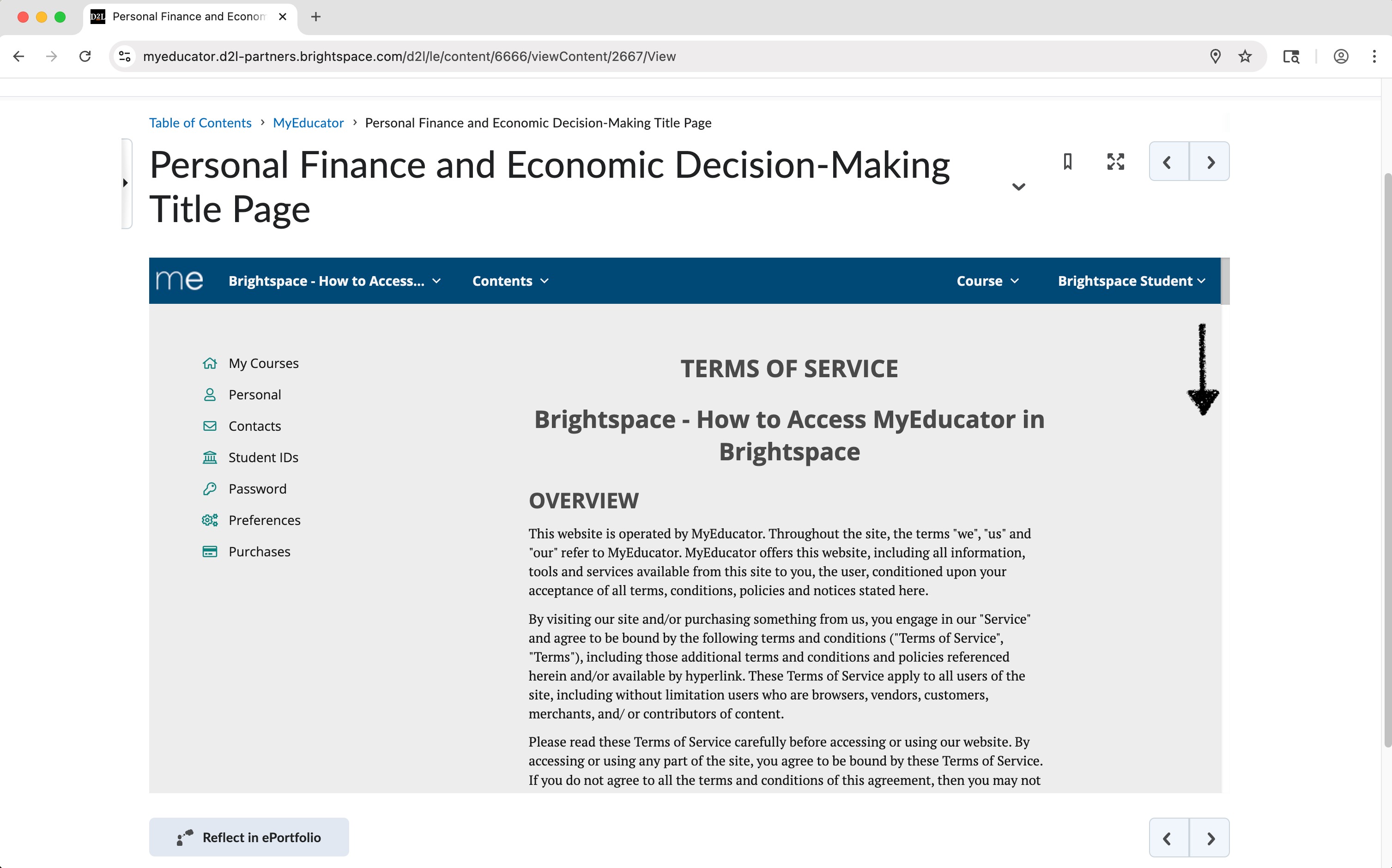The width and height of the screenshot is (1392, 868).
Task: Expand the side panel with triangle handle
Action: pyautogui.click(x=126, y=183)
